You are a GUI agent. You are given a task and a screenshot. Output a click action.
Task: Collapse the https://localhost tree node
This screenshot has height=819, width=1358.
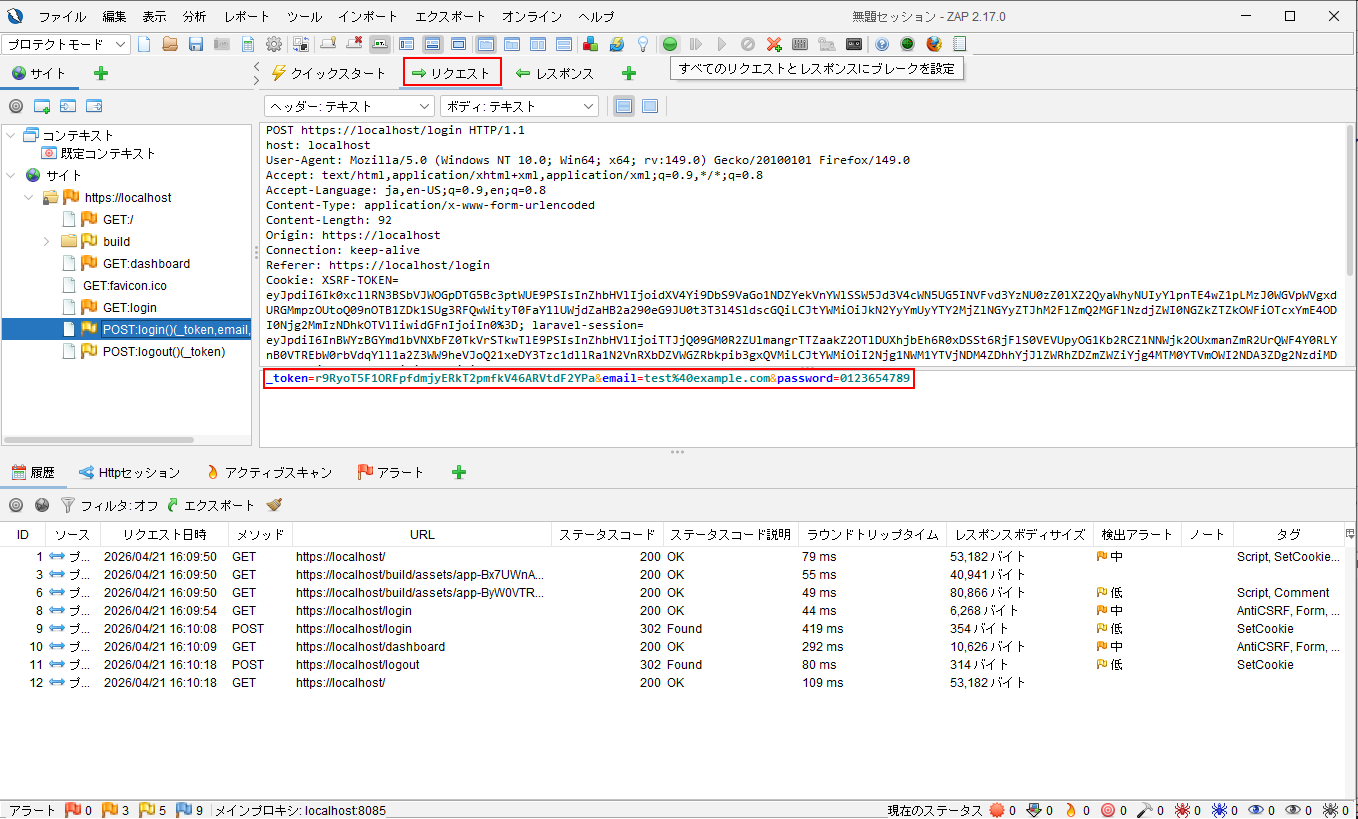click(29, 197)
